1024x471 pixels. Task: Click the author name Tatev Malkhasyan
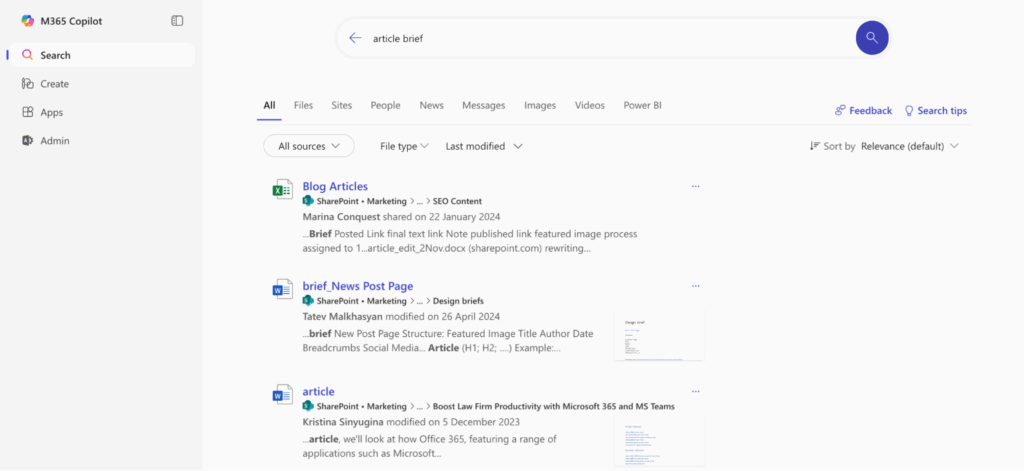[x=343, y=317]
